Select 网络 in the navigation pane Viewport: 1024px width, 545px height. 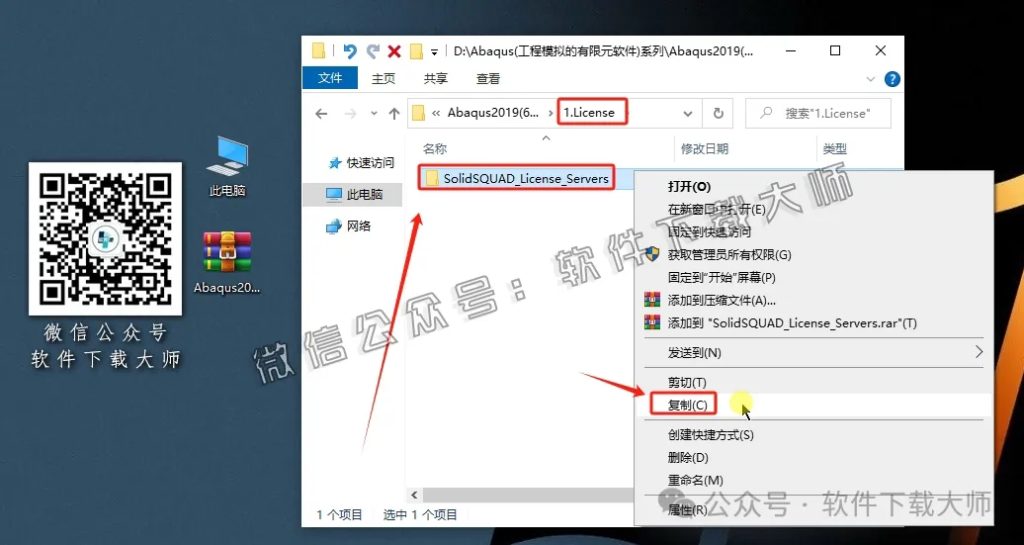coord(349,226)
